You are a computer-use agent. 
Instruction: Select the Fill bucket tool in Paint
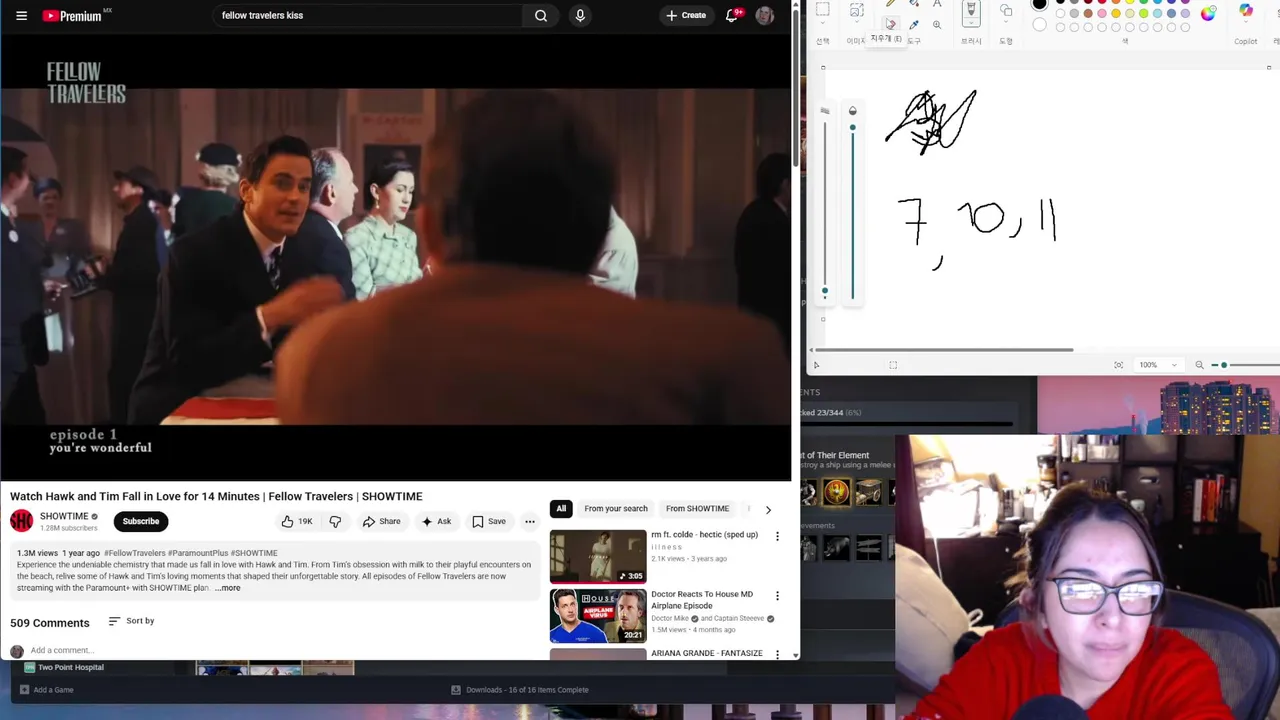pyautogui.click(x=914, y=4)
